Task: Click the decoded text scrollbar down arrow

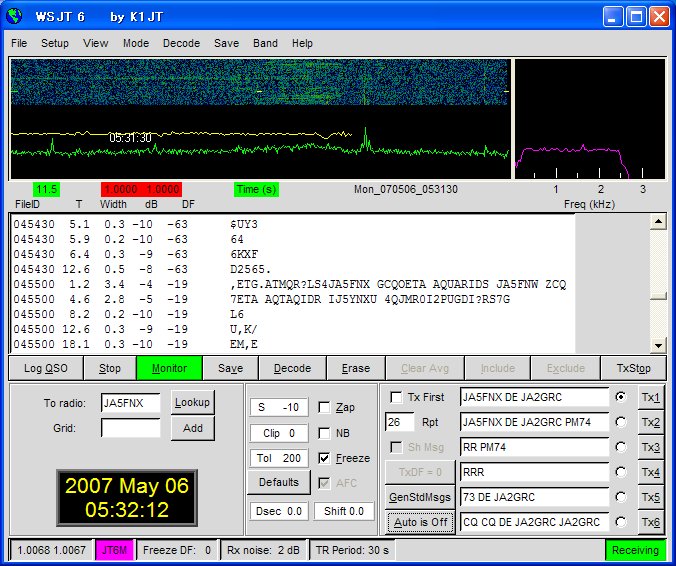Action: point(658,345)
